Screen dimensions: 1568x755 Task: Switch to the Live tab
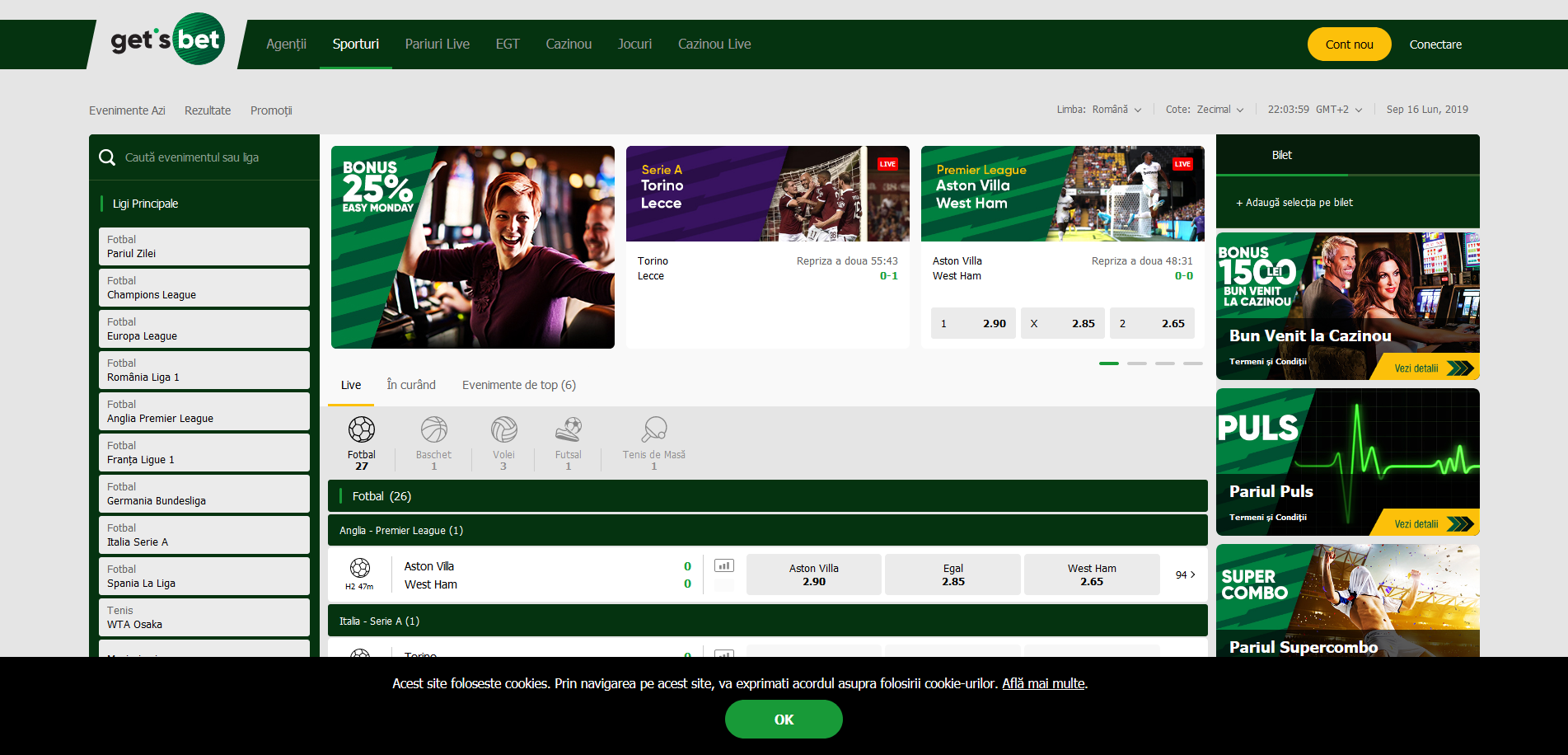tap(351, 385)
